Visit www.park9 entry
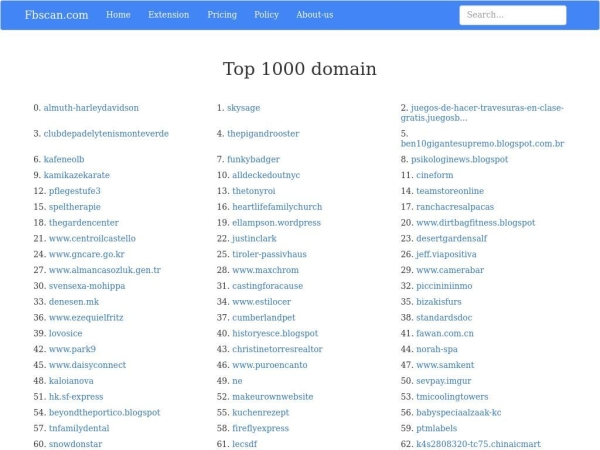The width and height of the screenshot is (600, 450). tap(72, 349)
